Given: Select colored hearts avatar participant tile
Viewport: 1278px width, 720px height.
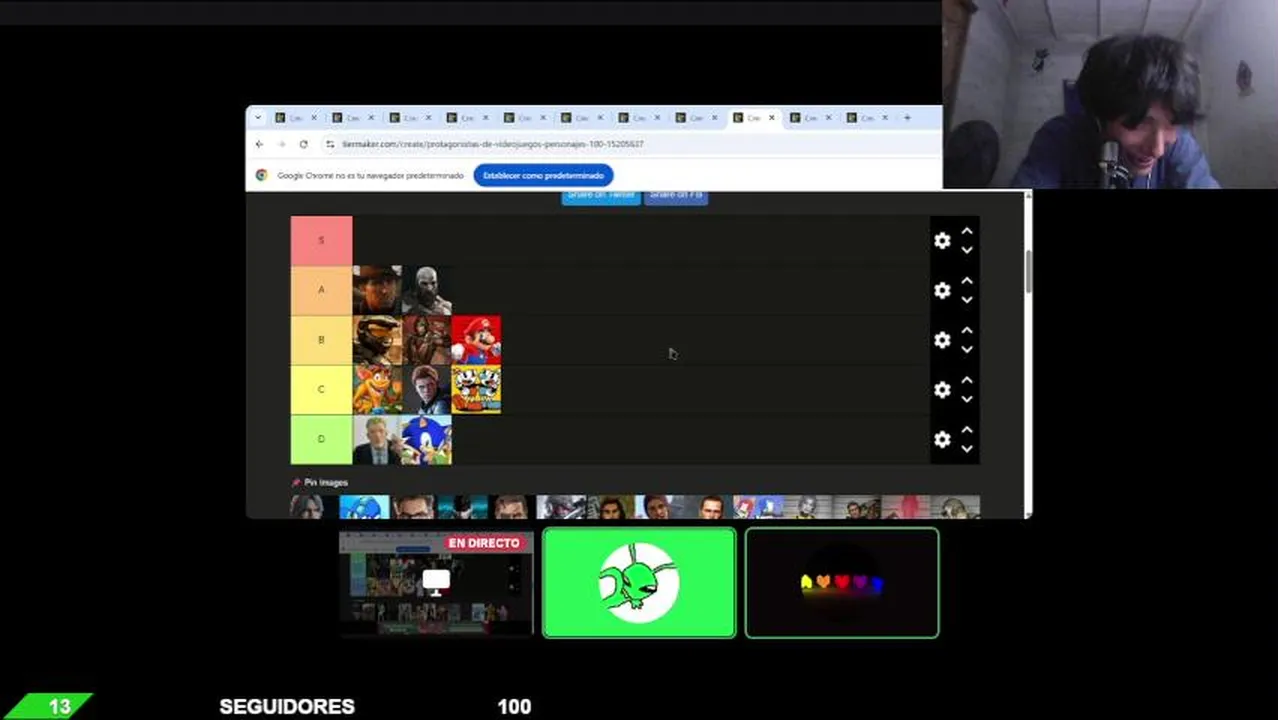Looking at the screenshot, I should tap(842, 583).
